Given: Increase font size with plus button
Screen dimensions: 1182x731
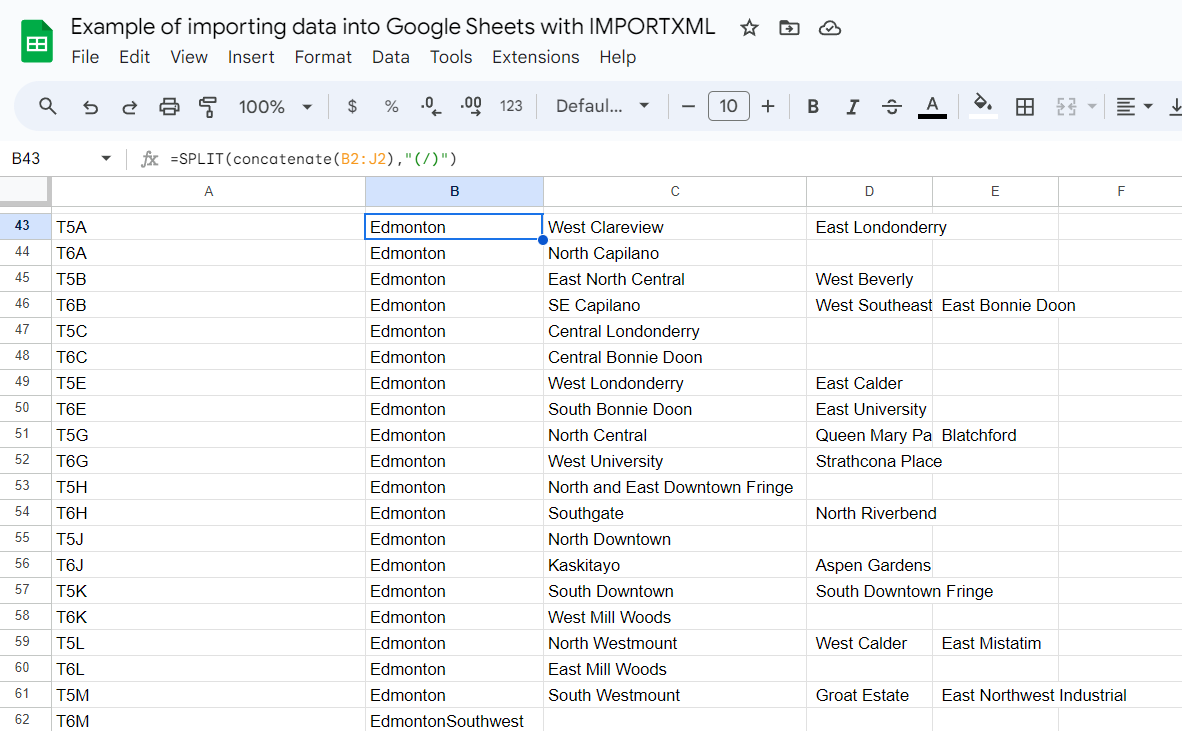Looking at the screenshot, I should click(768, 107).
